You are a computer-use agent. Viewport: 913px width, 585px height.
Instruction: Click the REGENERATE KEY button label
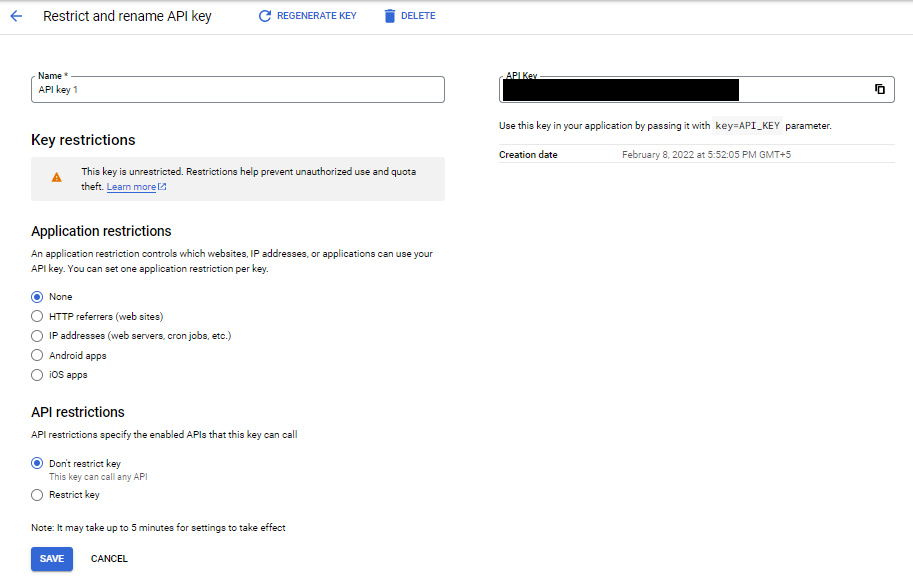tap(317, 16)
